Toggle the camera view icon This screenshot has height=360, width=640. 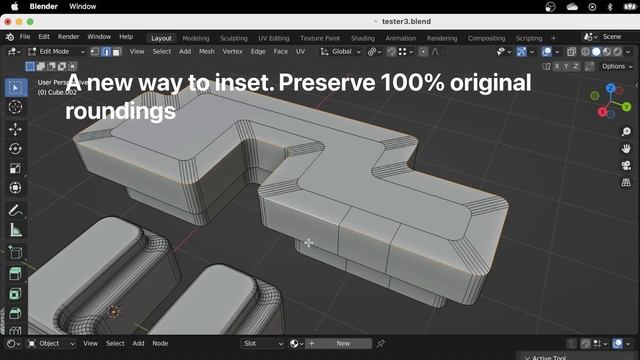tap(626, 165)
